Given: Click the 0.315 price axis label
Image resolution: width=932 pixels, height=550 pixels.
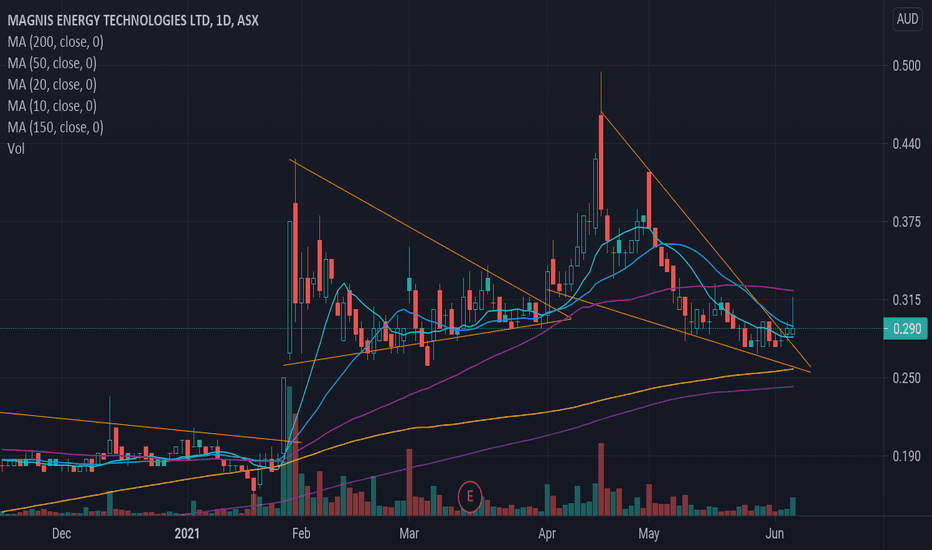Looking at the screenshot, I should [x=906, y=300].
